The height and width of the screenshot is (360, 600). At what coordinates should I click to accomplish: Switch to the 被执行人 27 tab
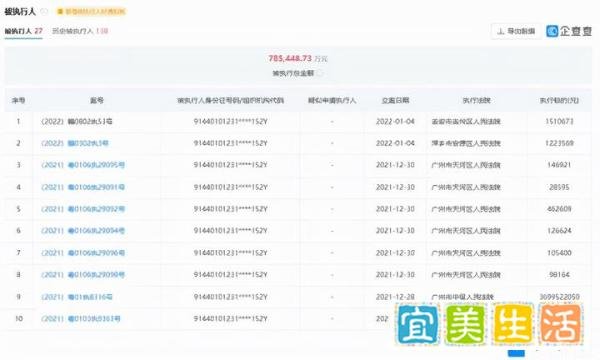click(23, 31)
